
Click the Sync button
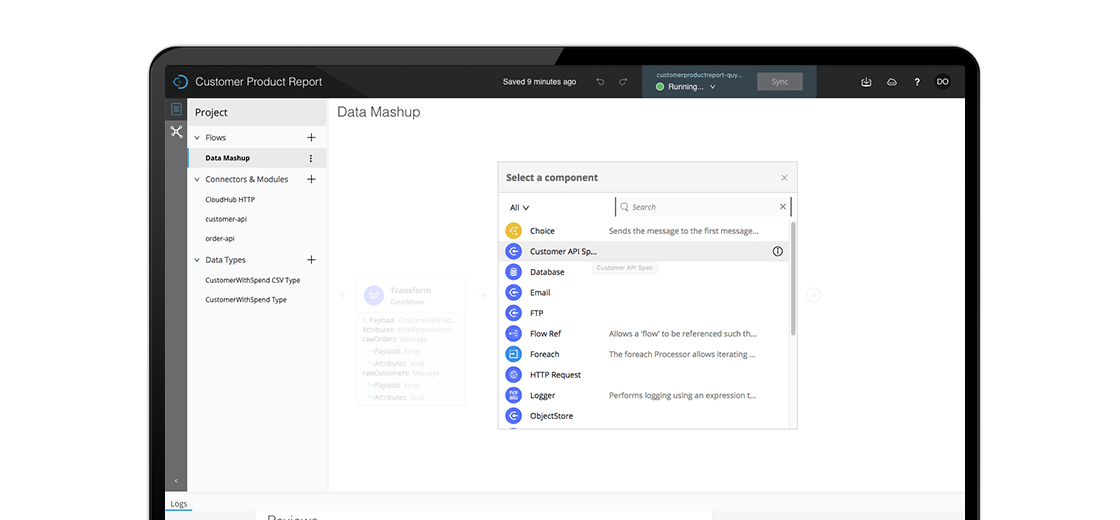(x=780, y=82)
